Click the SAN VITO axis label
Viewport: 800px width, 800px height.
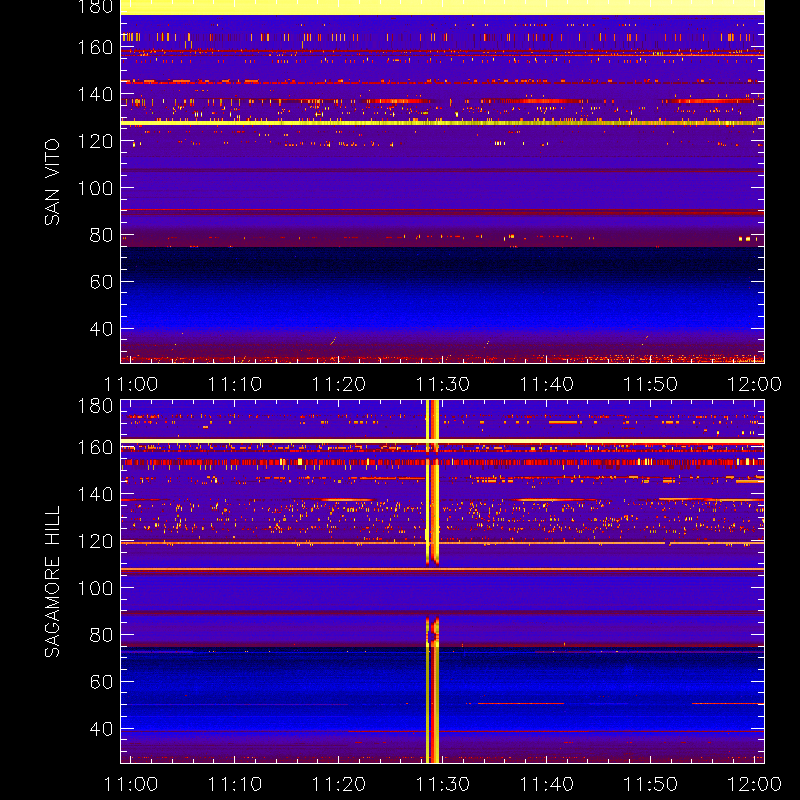(52, 182)
